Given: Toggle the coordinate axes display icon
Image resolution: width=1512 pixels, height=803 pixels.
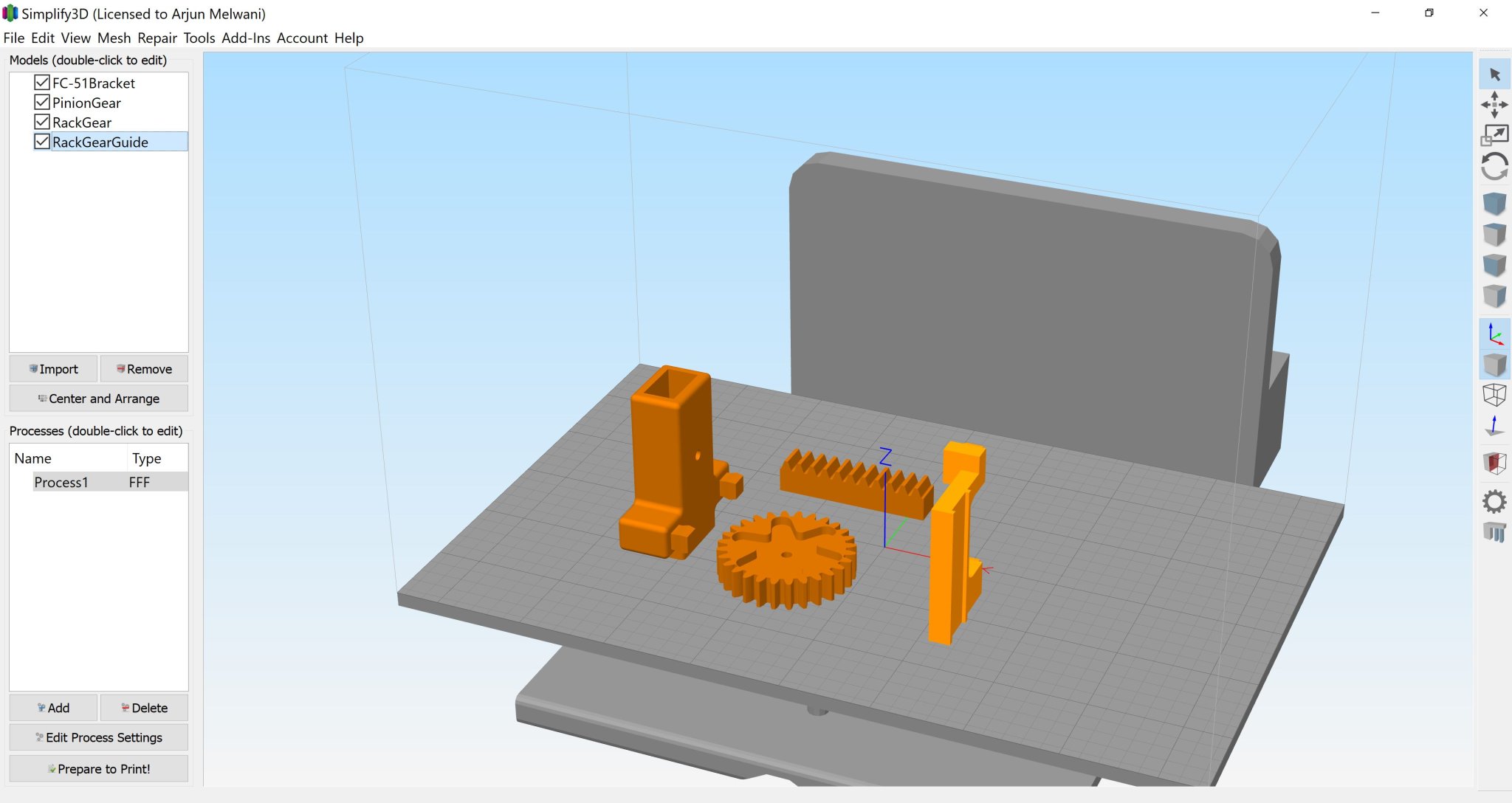Looking at the screenshot, I should pos(1494,334).
